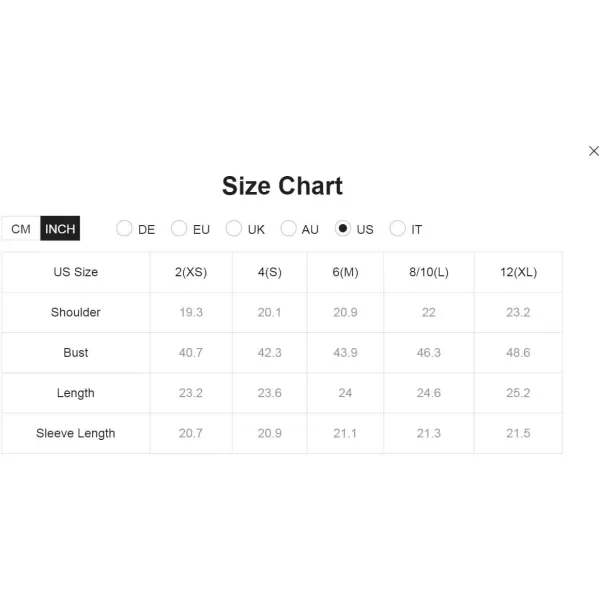The image size is (600, 600).
Task: Select the AU radio button
Action: 288,228
